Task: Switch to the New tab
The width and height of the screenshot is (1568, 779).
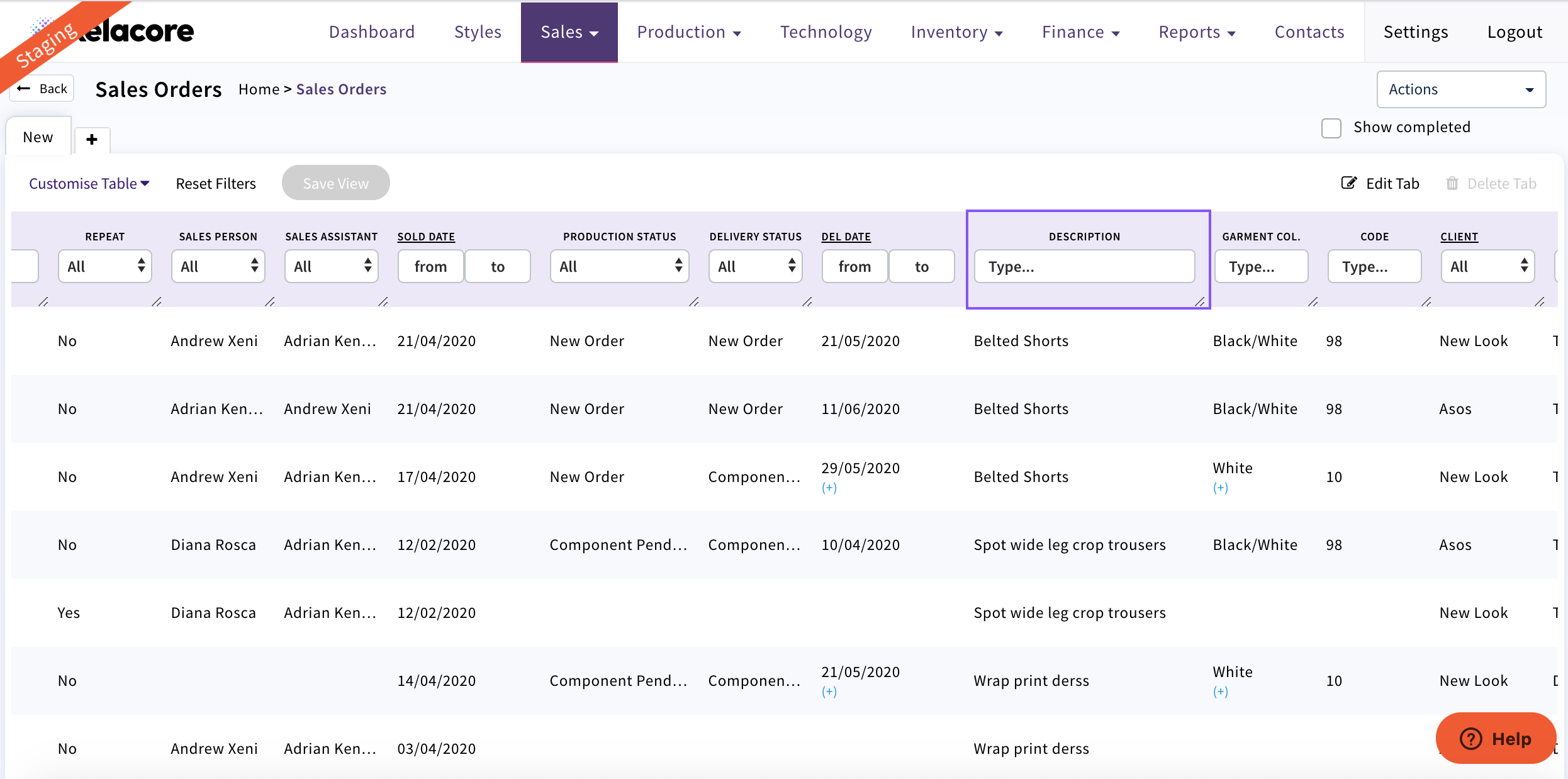Action: tap(38, 137)
